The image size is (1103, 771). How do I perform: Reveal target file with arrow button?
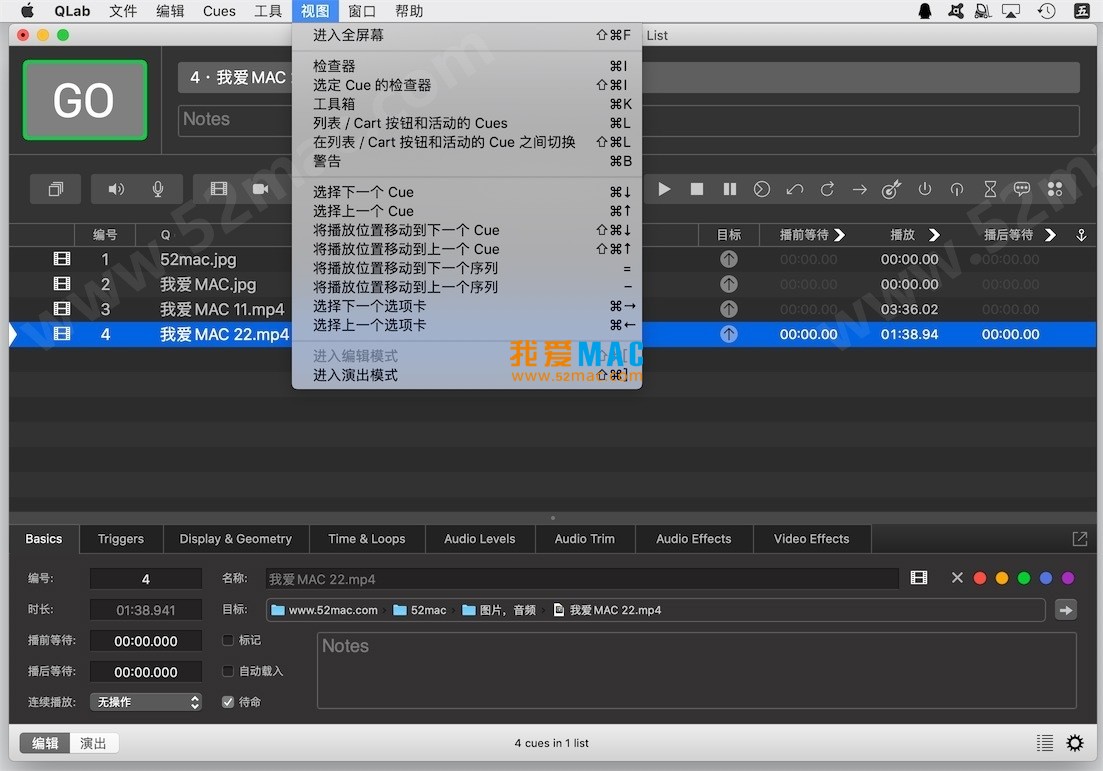(x=1066, y=610)
